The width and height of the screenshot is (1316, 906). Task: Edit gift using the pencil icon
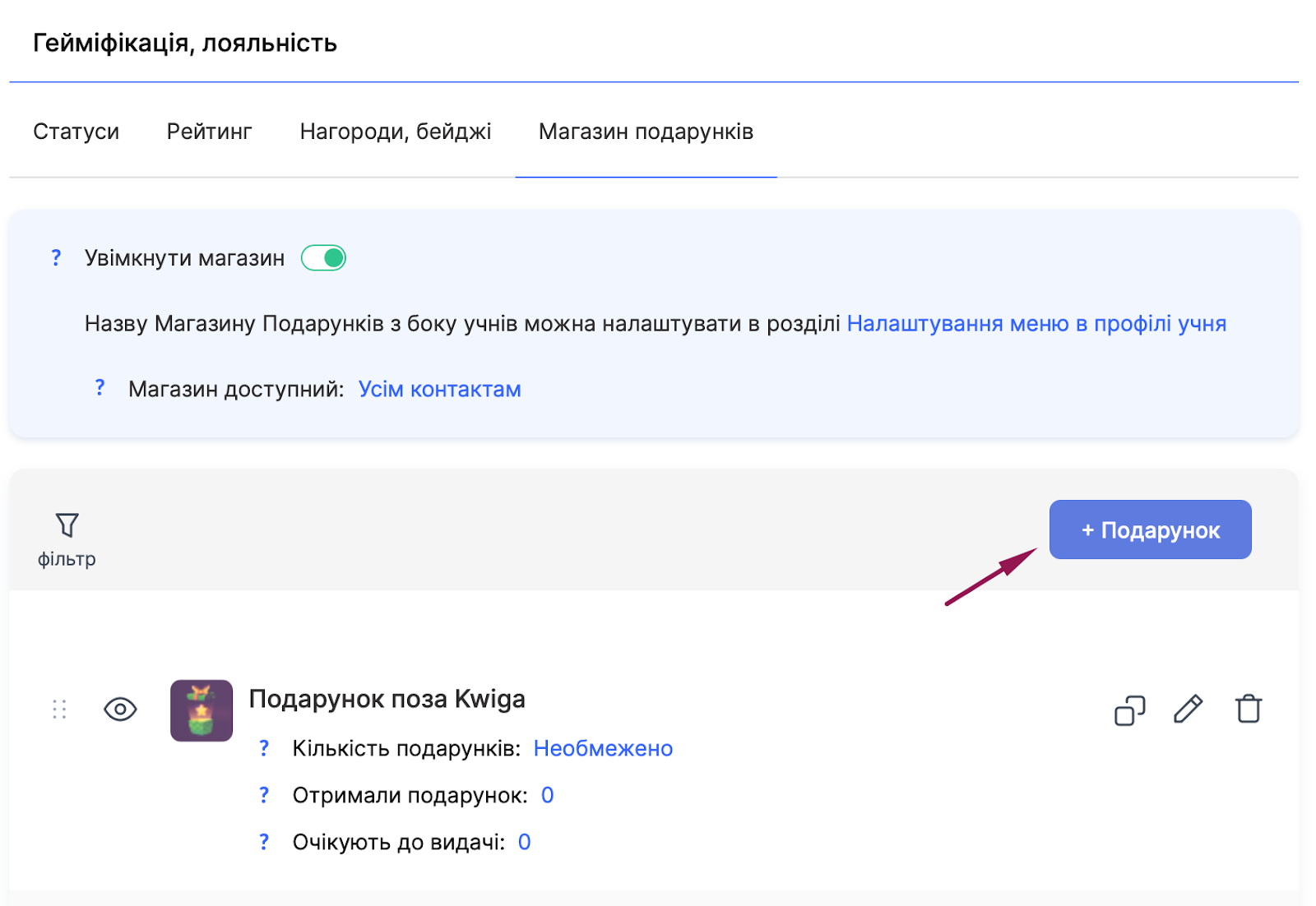pos(1188,709)
